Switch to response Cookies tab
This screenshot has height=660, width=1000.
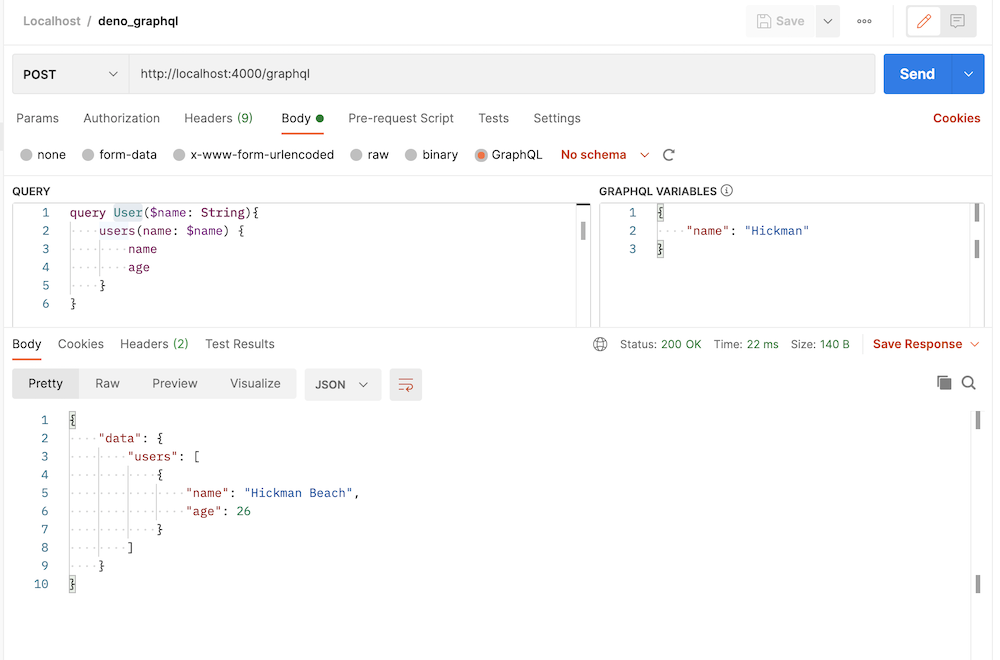point(80,344)
